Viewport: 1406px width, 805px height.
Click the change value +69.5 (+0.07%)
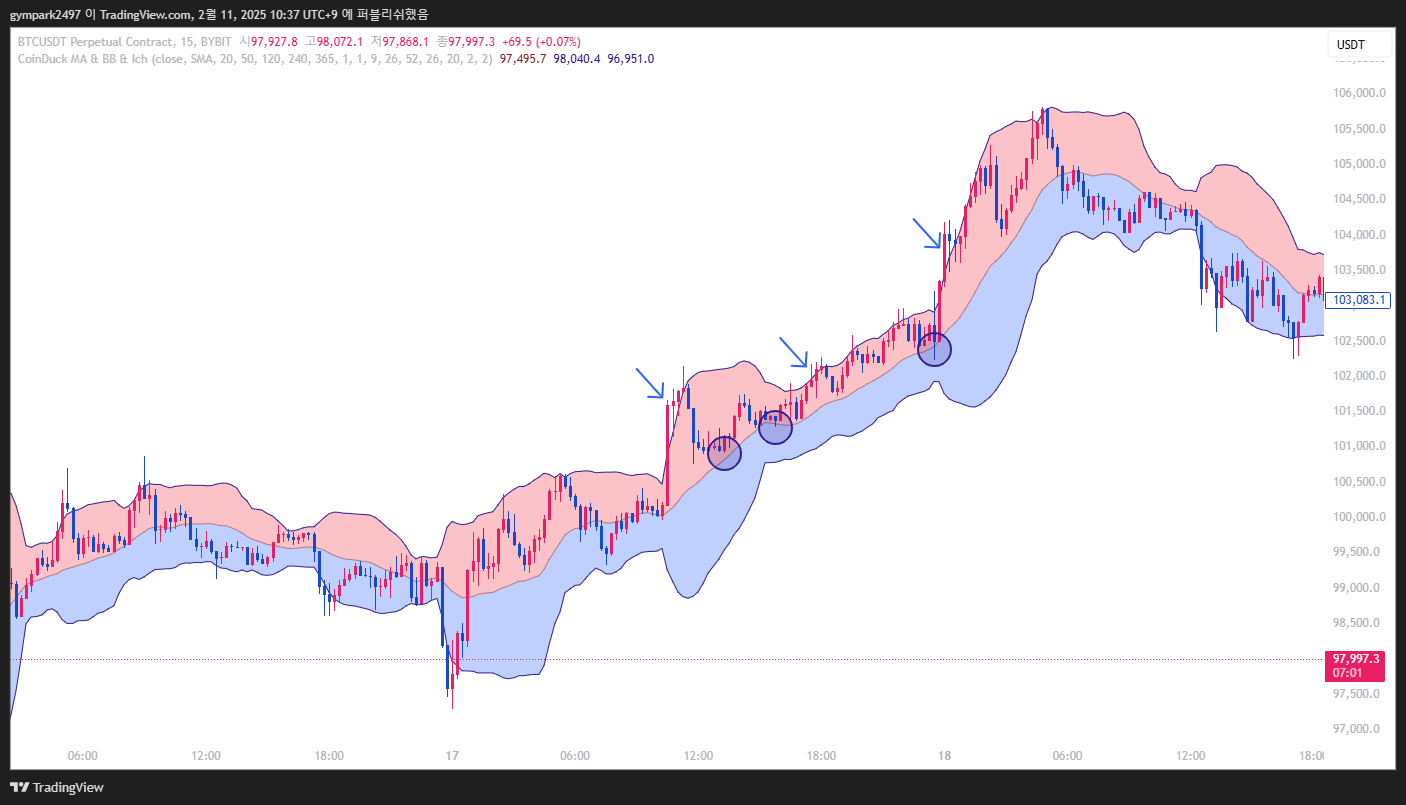click(x=541, y=41)
